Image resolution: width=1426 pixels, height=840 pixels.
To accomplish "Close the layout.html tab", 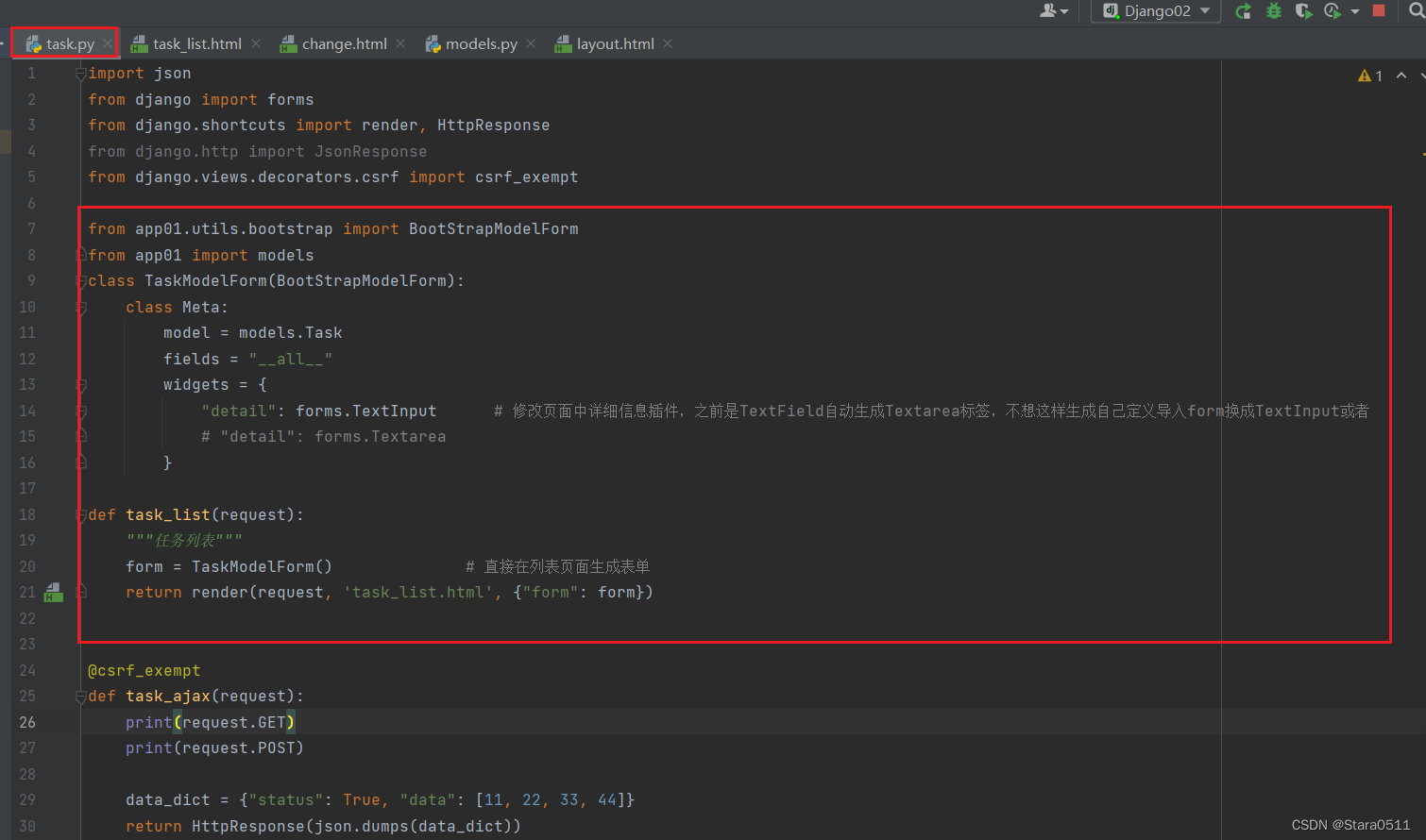I will 668,44.
